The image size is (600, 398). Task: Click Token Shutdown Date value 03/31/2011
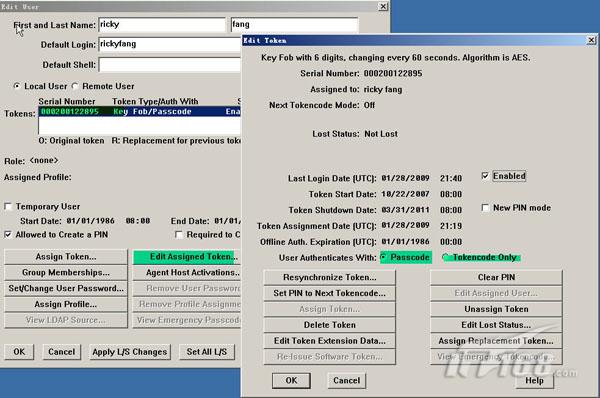point(405,210)
